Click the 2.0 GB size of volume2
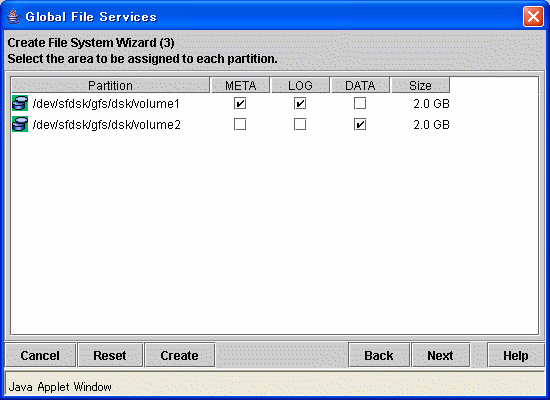Image resolution: width=550 pixels, height=400 pixels. coord(431,125)
